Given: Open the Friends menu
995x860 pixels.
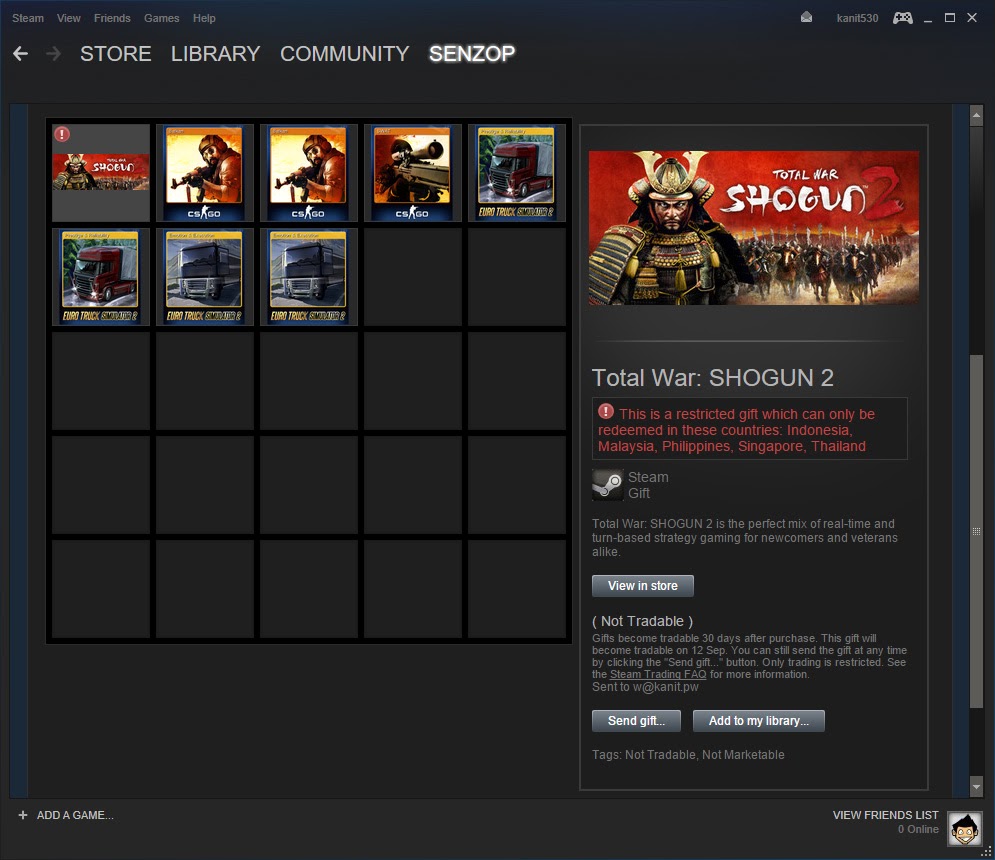Looking at the screenshot, I should pos(112,18).
